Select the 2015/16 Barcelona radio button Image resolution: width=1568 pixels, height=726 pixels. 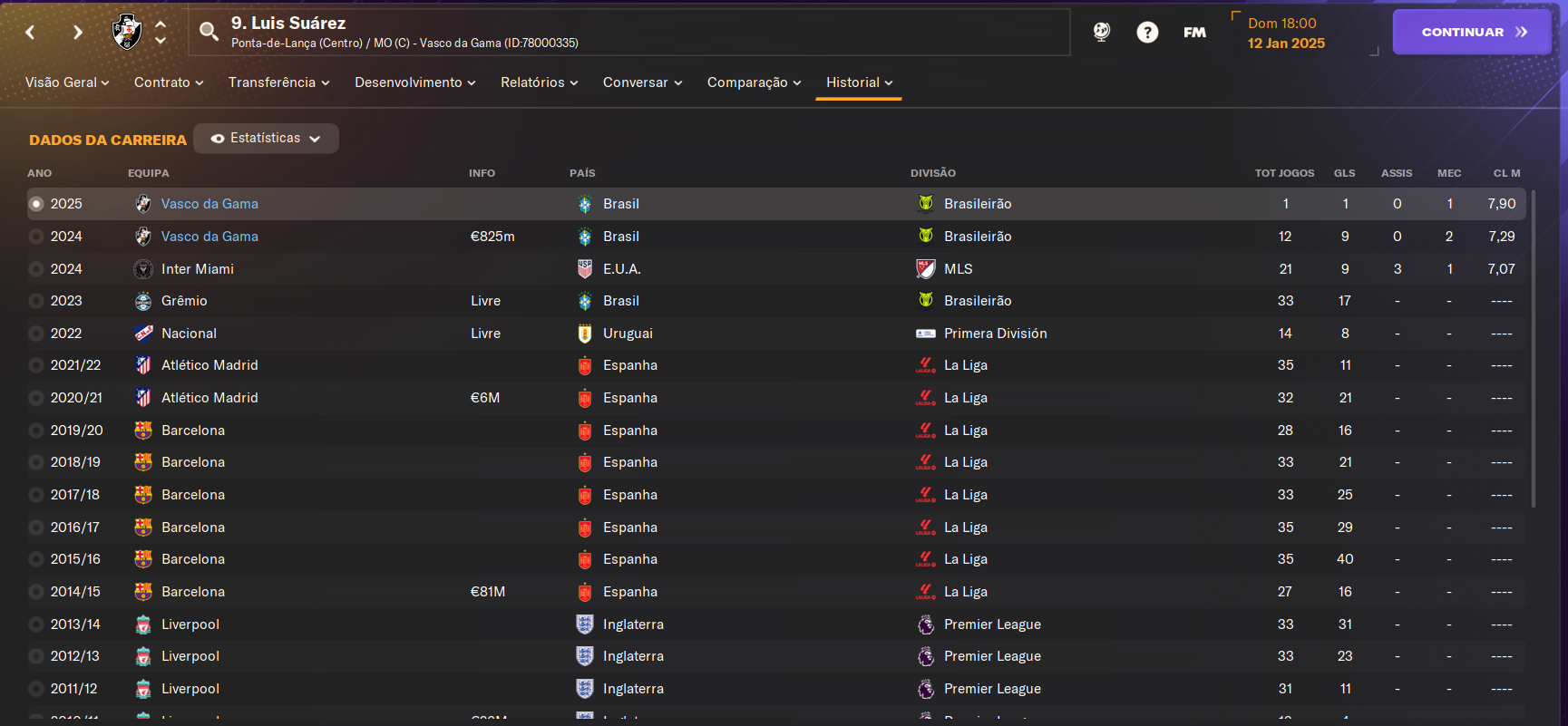(36, 559)
